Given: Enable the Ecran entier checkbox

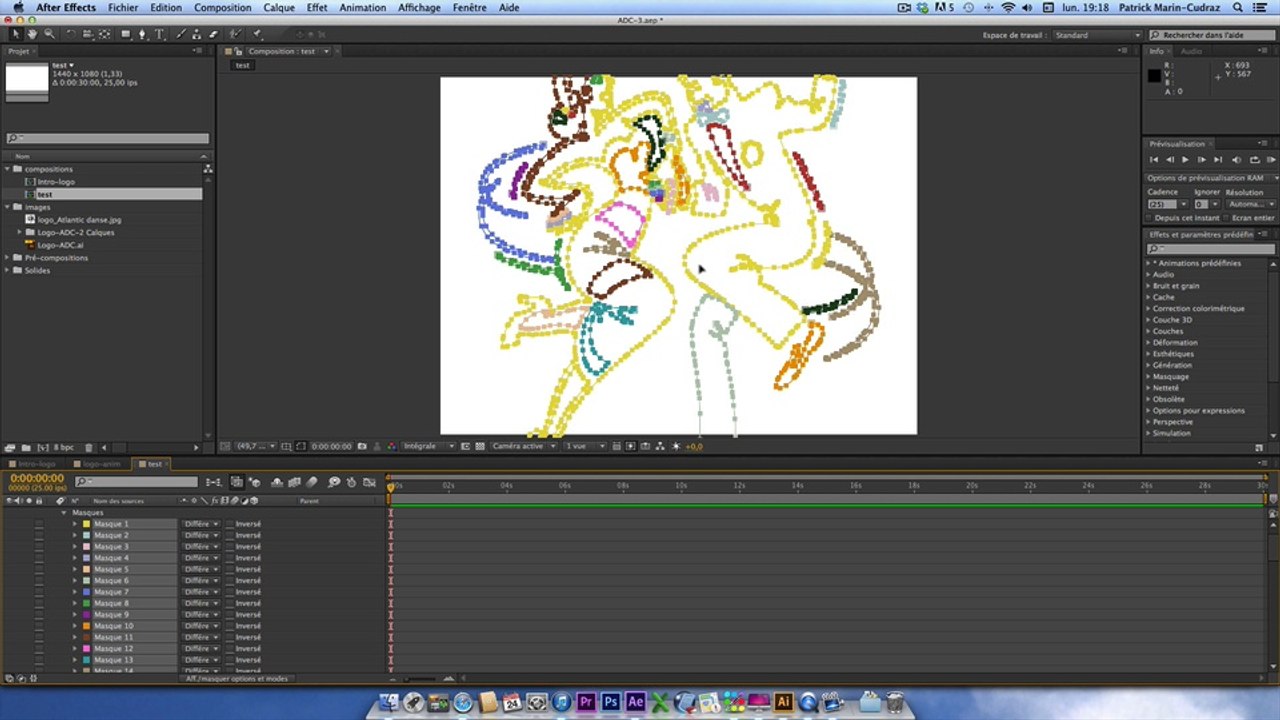Looking at the screenshot, I should pos(1226,218).
